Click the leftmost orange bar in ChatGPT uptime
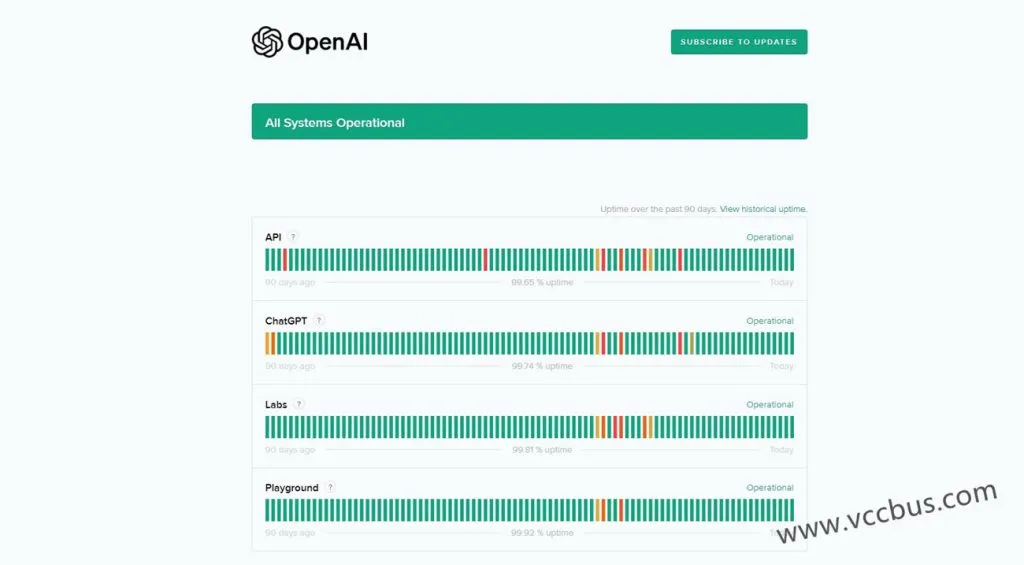1024x565 pixels. click(268, 343)
